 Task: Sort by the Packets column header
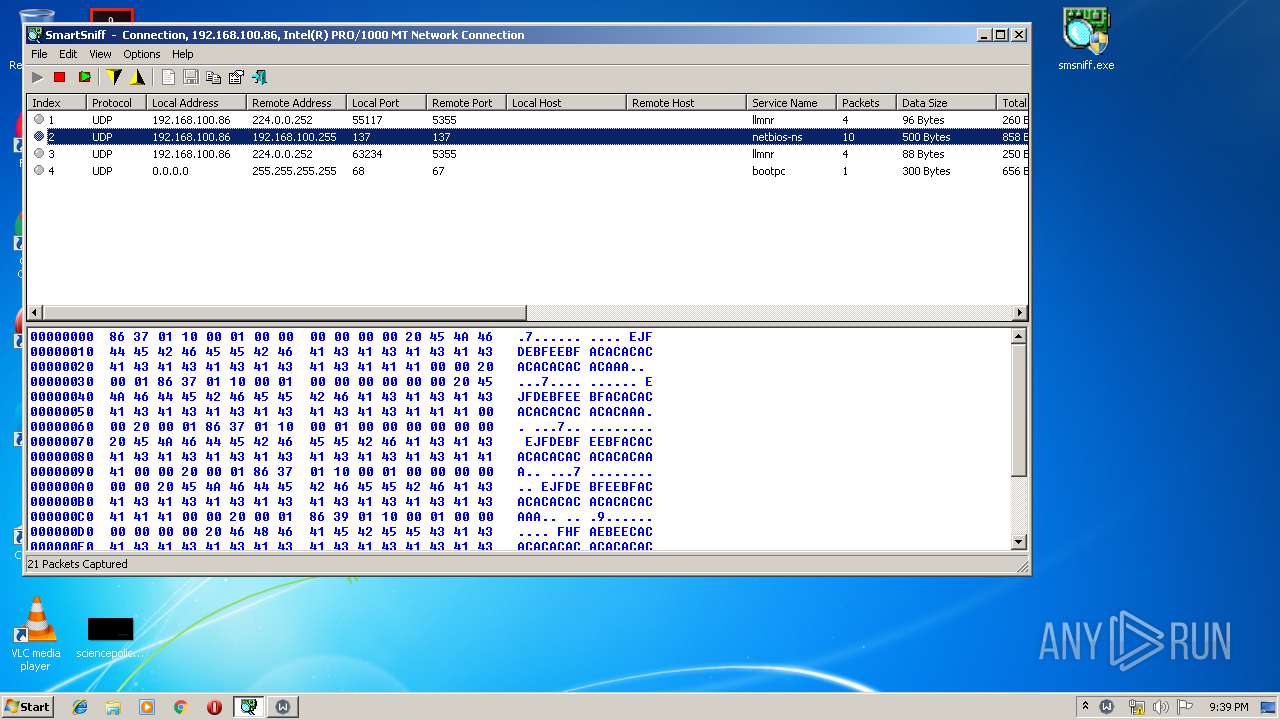(x=866, y=103)
